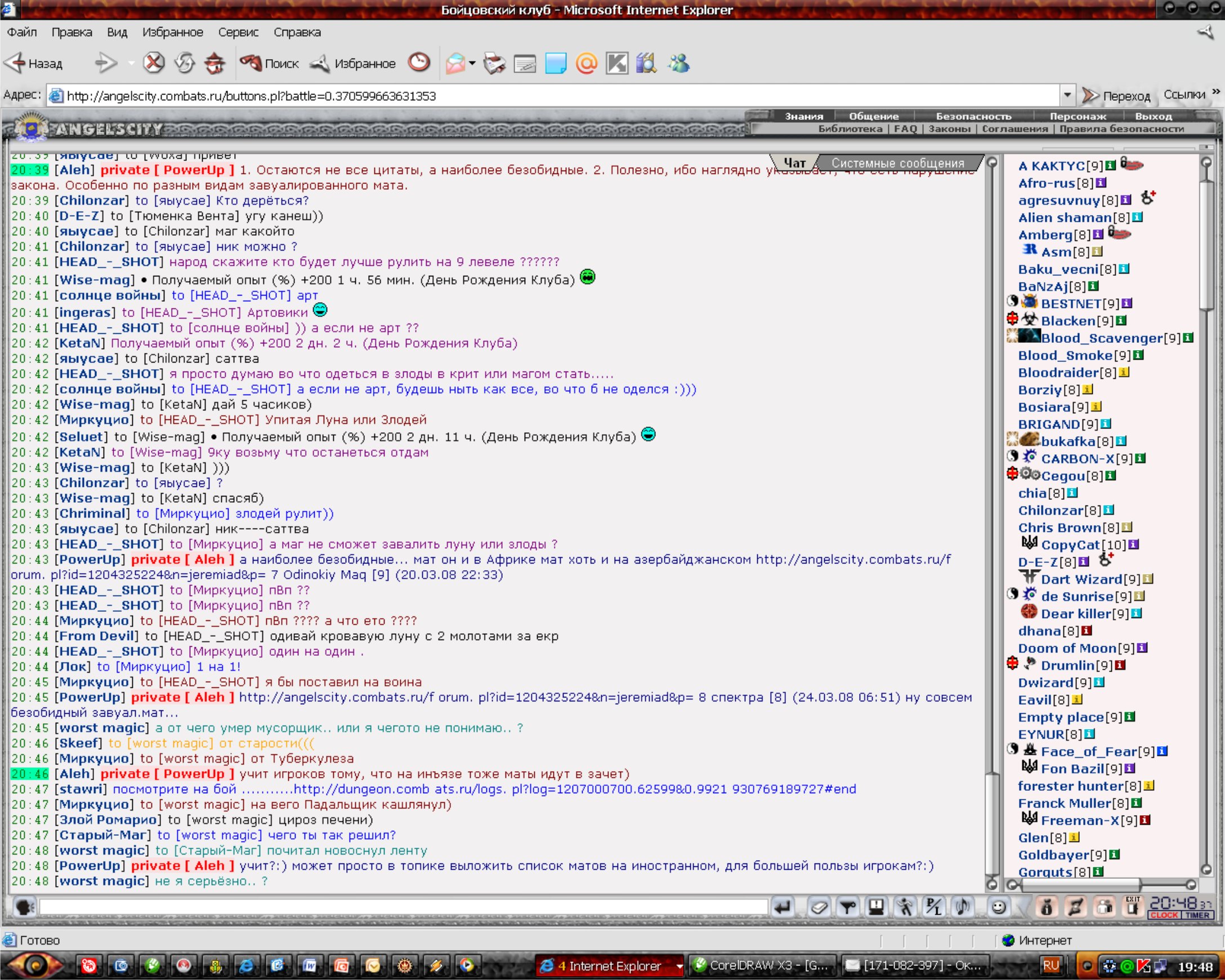The width and height of the screenshot is (1225, 980).
Task: Open Персонаж game menu section
Action: coord(1078,116)
